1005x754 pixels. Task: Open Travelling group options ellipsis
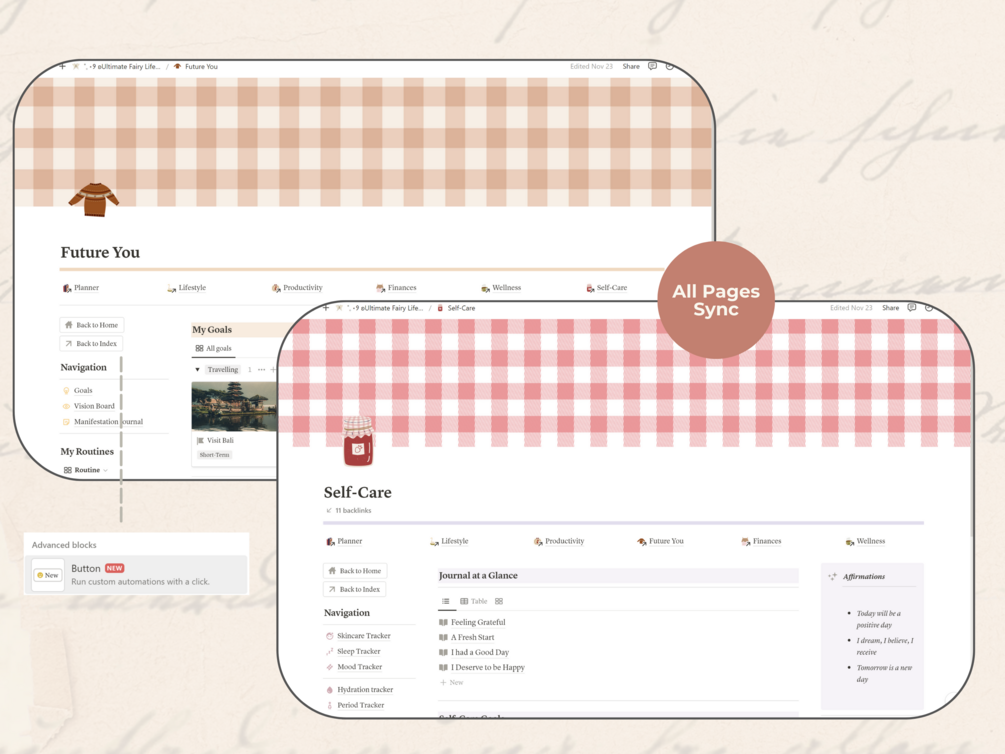click(262, 370)
